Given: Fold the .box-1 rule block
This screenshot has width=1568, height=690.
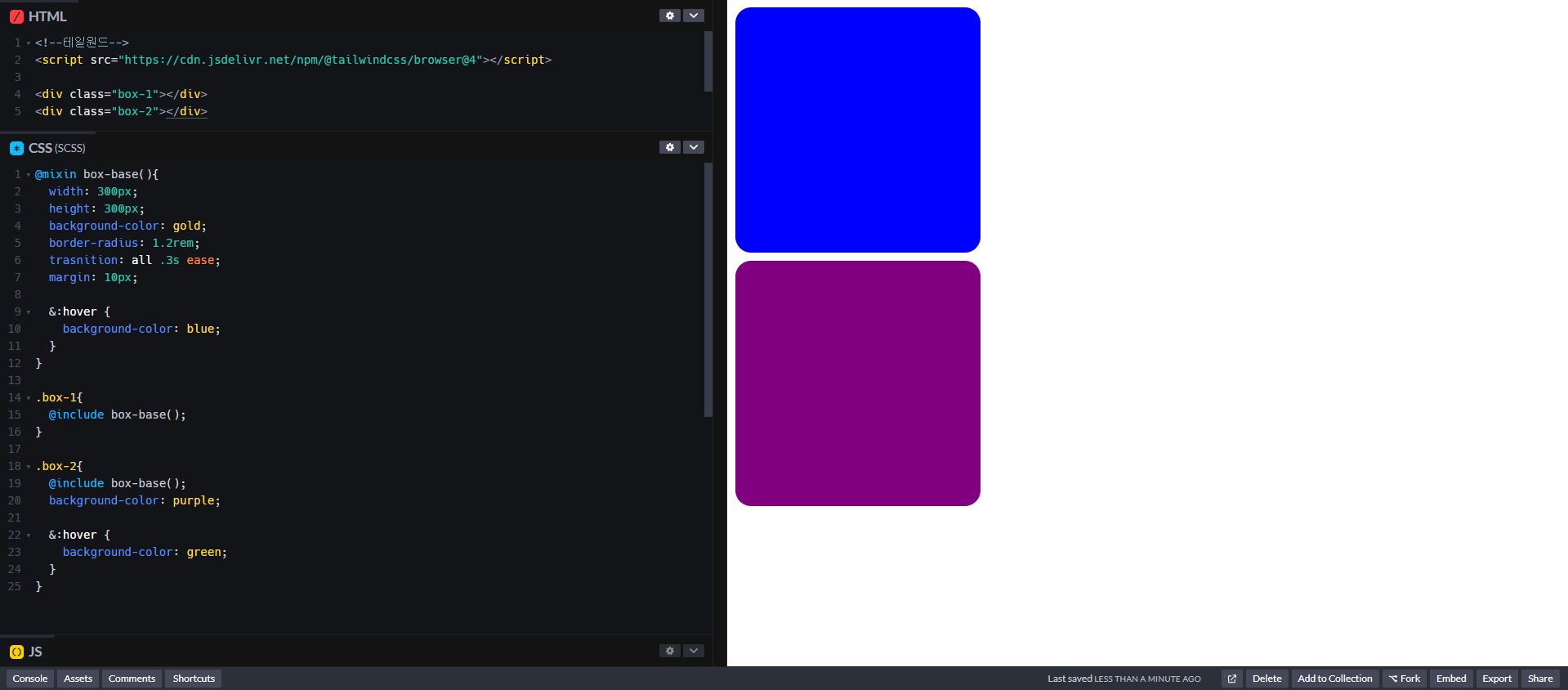Looking at the screenshot, I should tap(29, 397).
